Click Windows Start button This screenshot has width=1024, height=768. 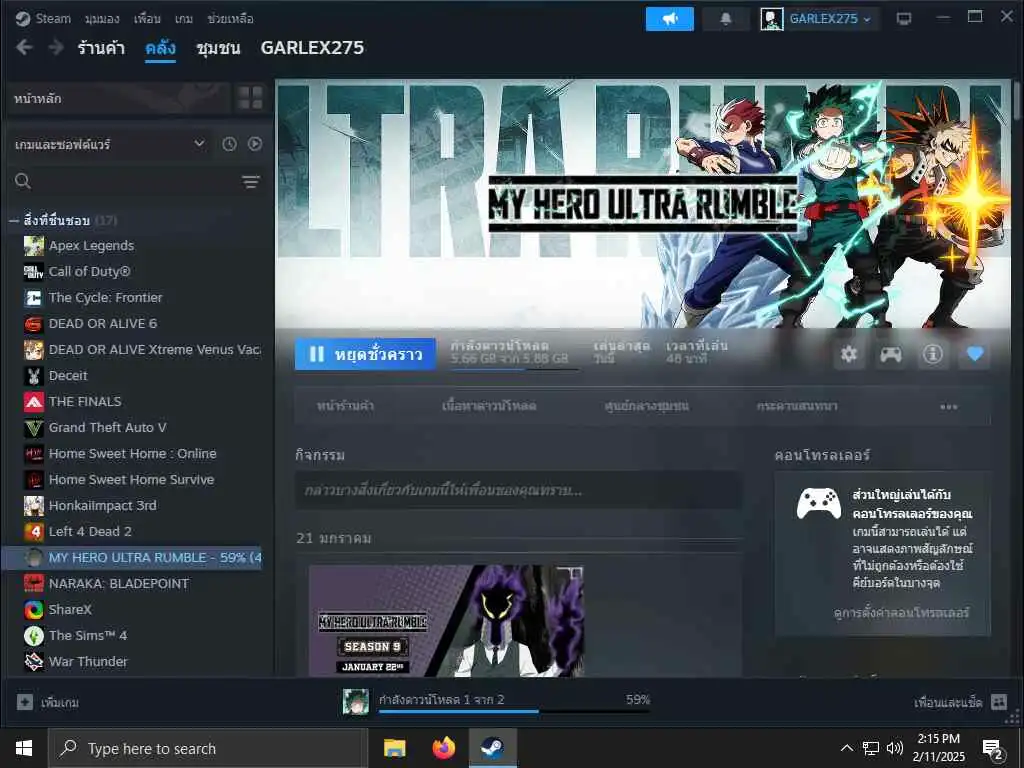tap(24, 748)
